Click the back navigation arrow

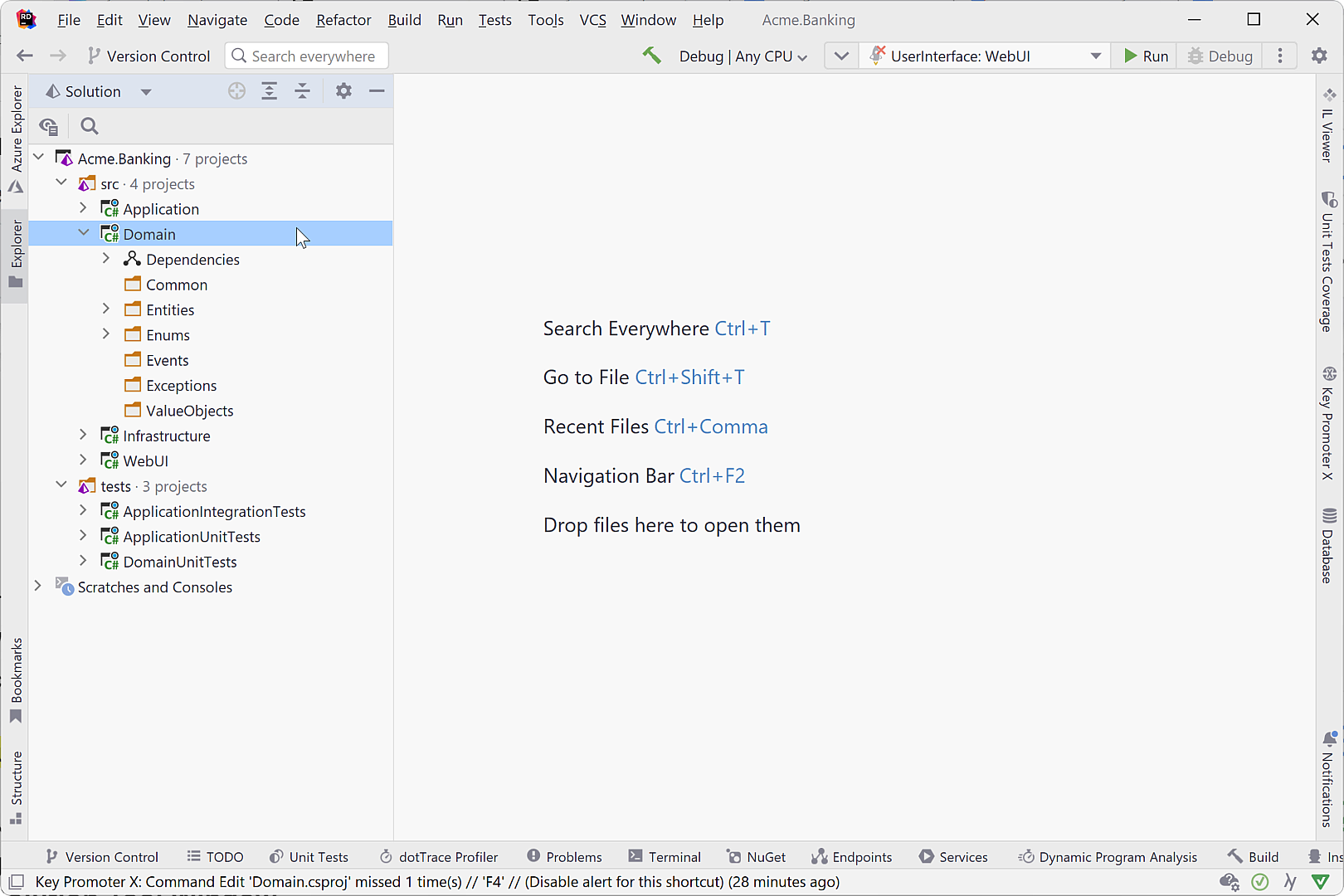[25, 56]
